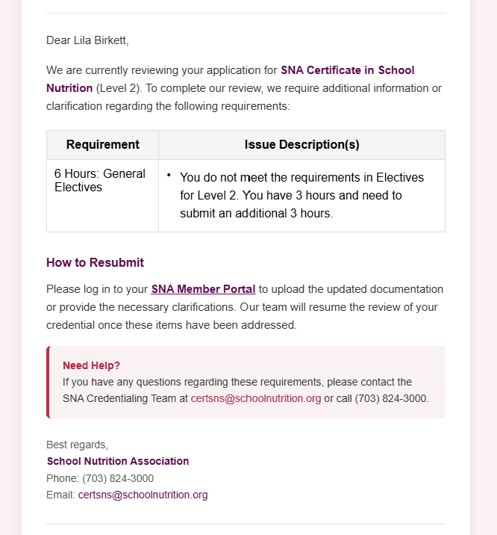This screenshot has height=535, width=497.
Task: Select the Requirement column header
Action: coord(103,145)
